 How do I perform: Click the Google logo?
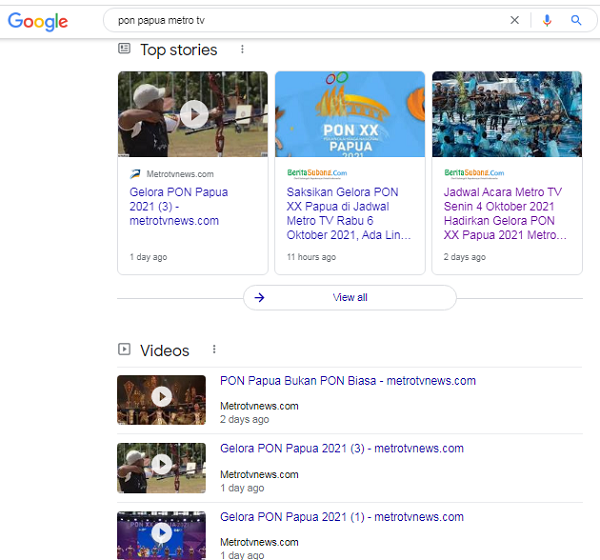[38, 21]
